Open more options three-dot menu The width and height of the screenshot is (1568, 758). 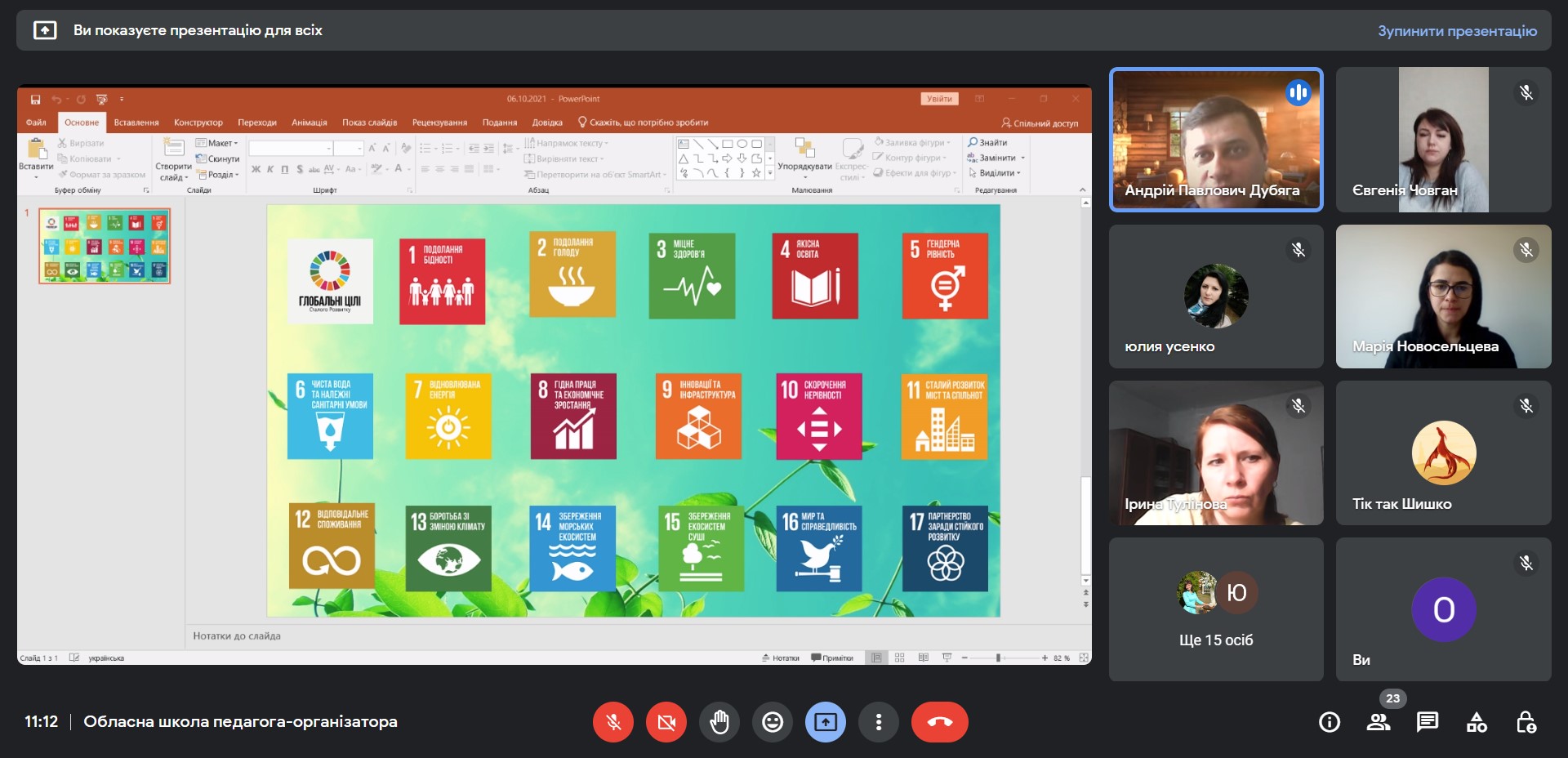click(x=879, y=722)
